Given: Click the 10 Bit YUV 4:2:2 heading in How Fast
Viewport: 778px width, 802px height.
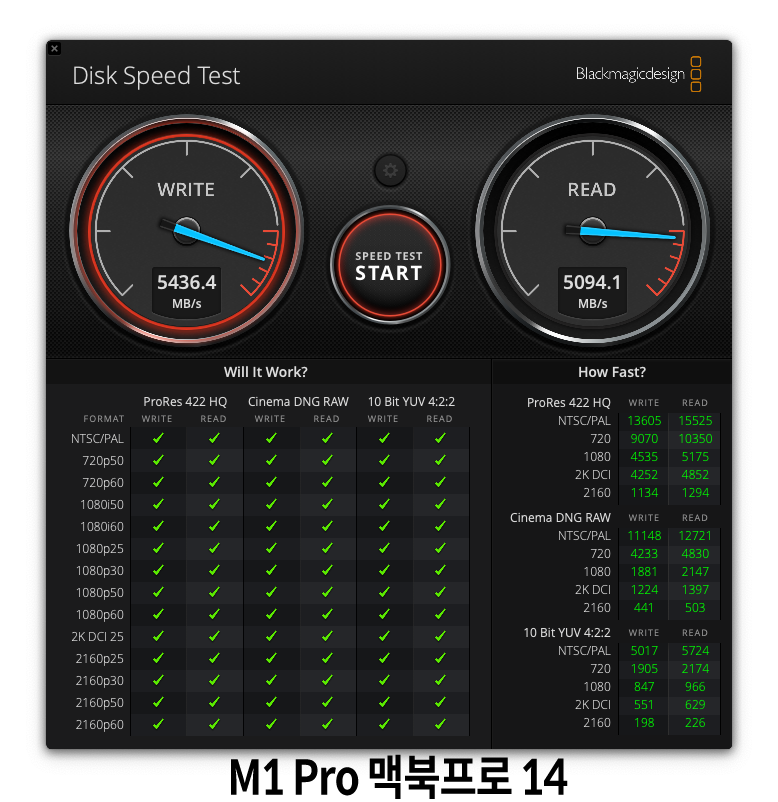Looking at the screenshot, I should pyautogui.click(x=567, y=633).
